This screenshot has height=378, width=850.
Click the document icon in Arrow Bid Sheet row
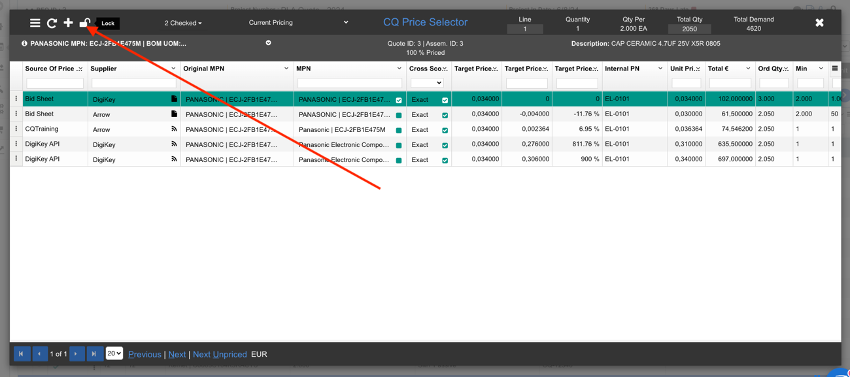coord(174,114)
